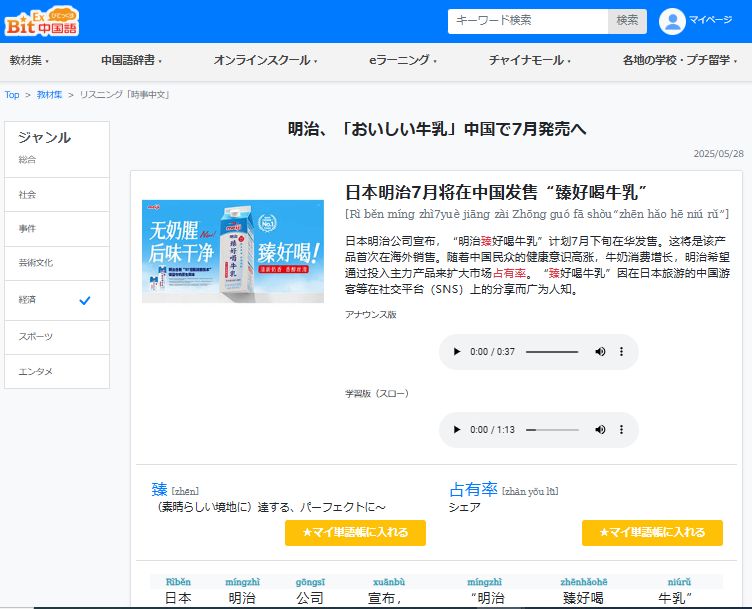
Task: Click the word 宣布 in the pinyin breakdown
Action: tap(384, 598)
